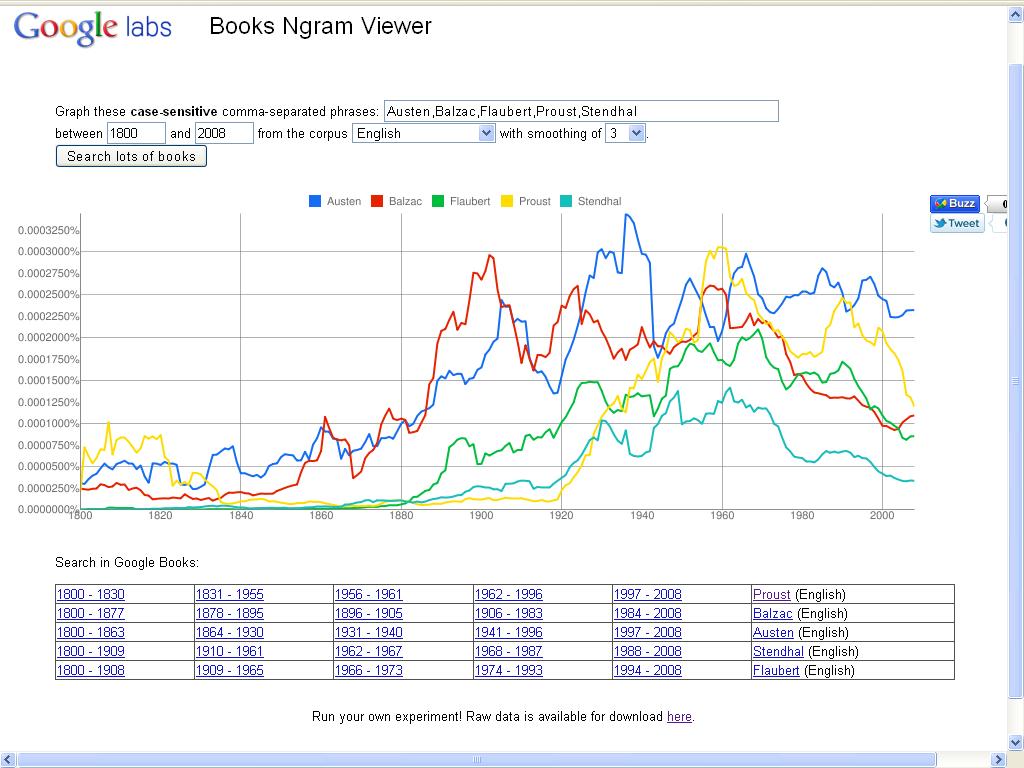Click the Books Ngram Viewer title
The width and height of the screenshot is (1024, 768).
[x=320, y=26]
